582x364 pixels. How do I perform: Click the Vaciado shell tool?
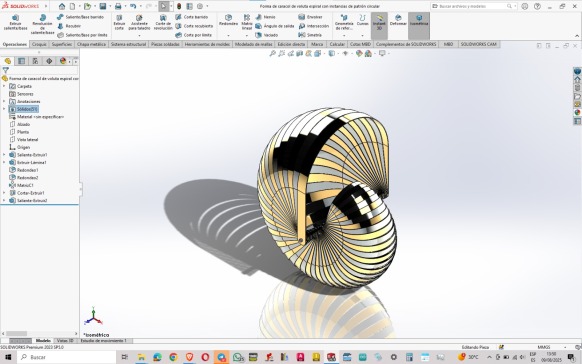tap(267, 35)
